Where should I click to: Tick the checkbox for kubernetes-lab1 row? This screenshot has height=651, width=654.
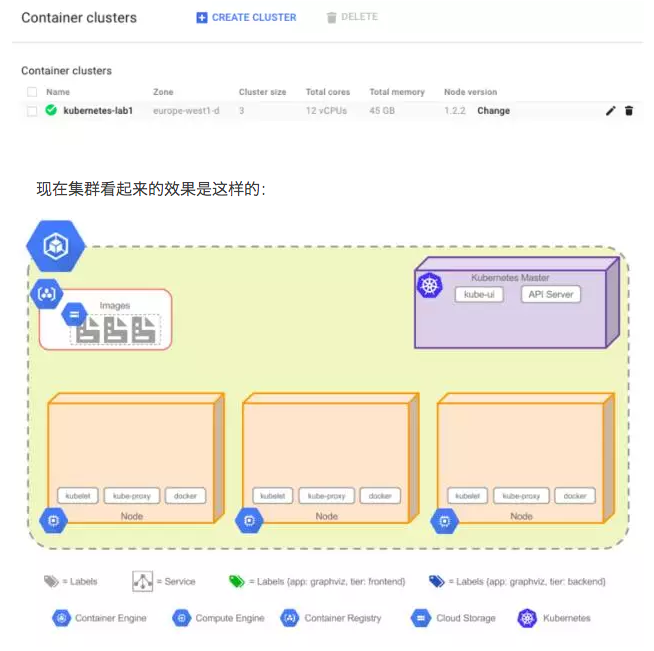[32, 111]
